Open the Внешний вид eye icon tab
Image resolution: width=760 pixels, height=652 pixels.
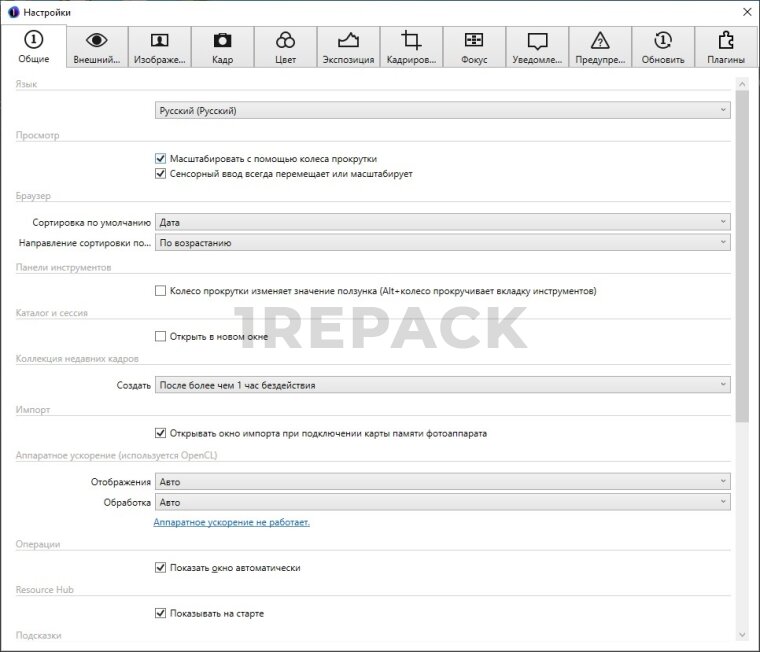[x=97, y=47]
